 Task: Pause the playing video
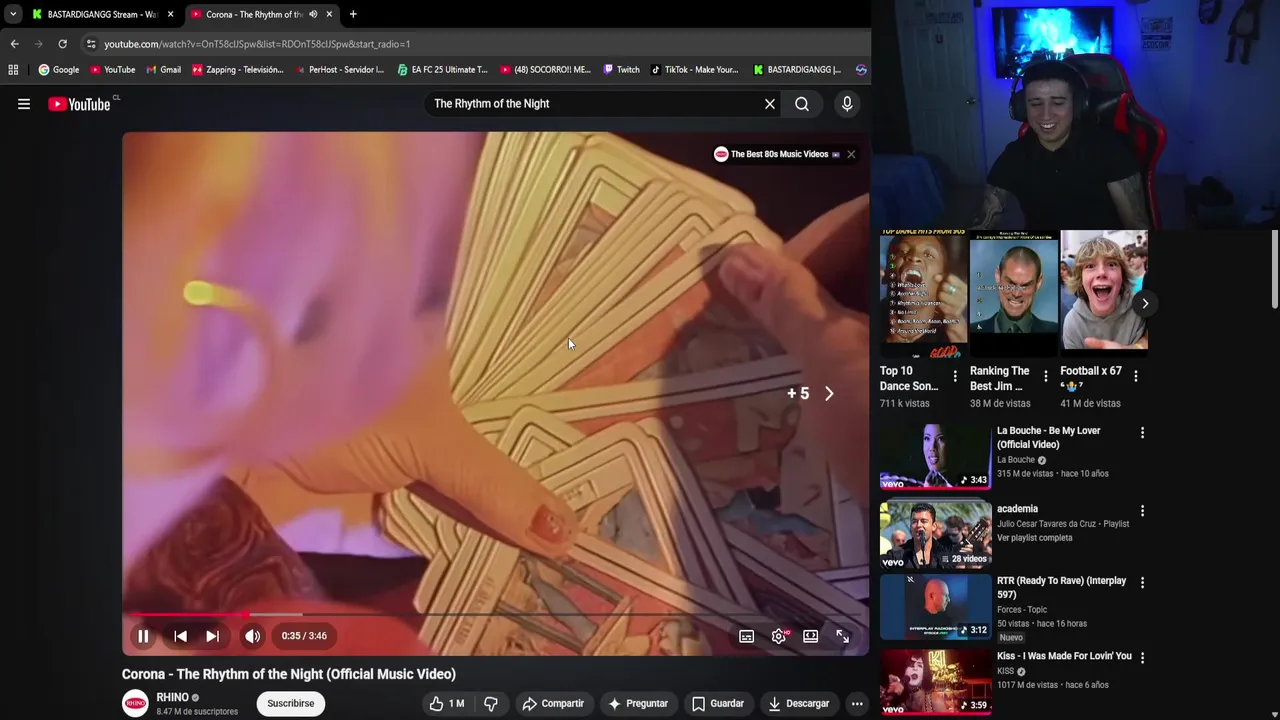[x=143, y=636]
